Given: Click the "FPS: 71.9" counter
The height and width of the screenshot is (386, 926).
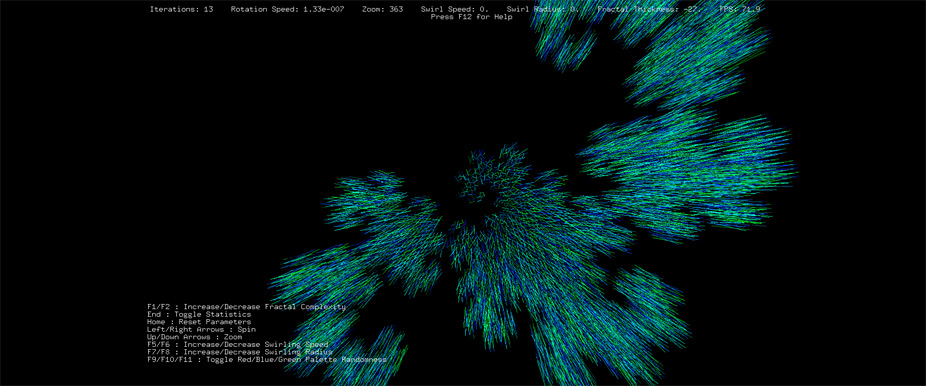Looking at the screenshot, I should (x=739, y=9).
